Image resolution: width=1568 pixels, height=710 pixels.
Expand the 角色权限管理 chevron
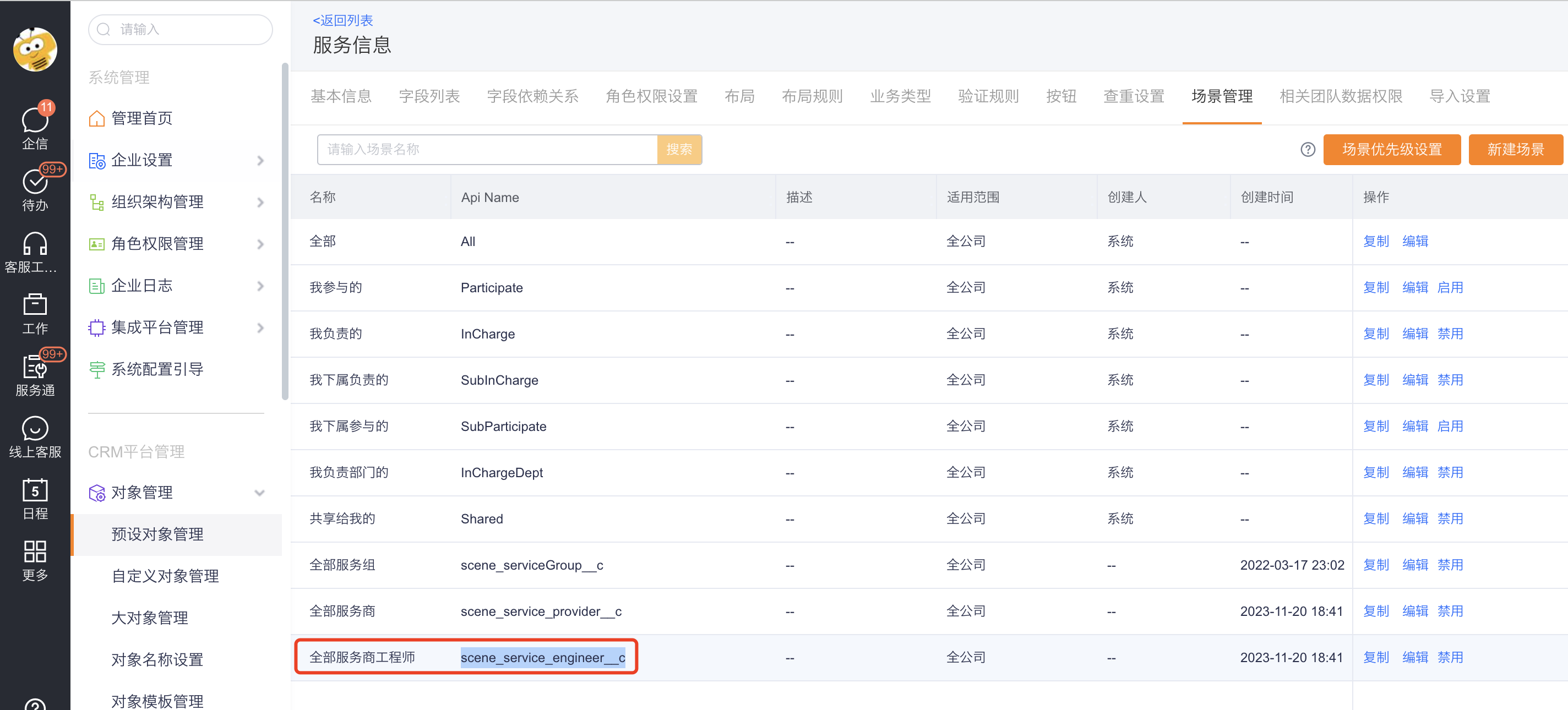pos(260,244)
